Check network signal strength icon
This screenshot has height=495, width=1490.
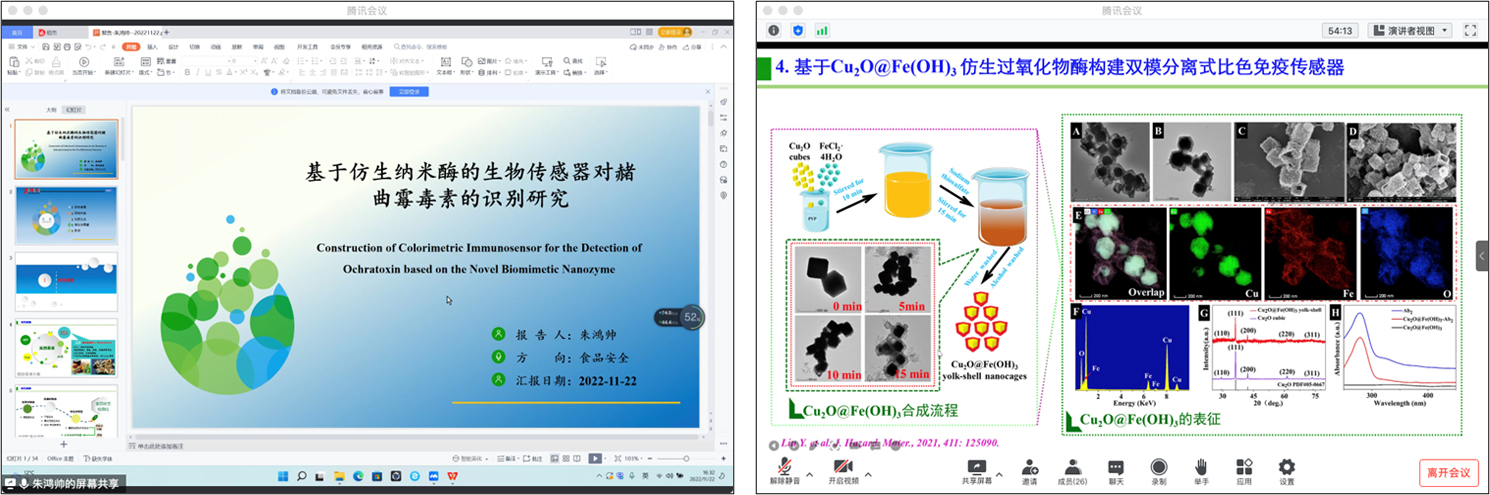click(x=821, y=30)
